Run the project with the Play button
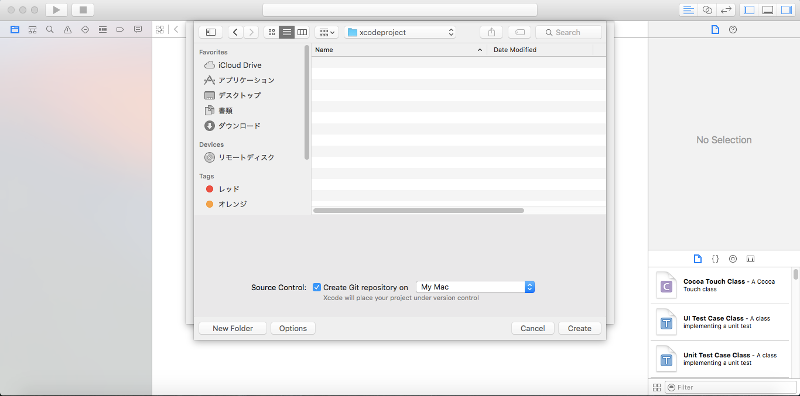This screenshot has height=396, width=800. 56,10
